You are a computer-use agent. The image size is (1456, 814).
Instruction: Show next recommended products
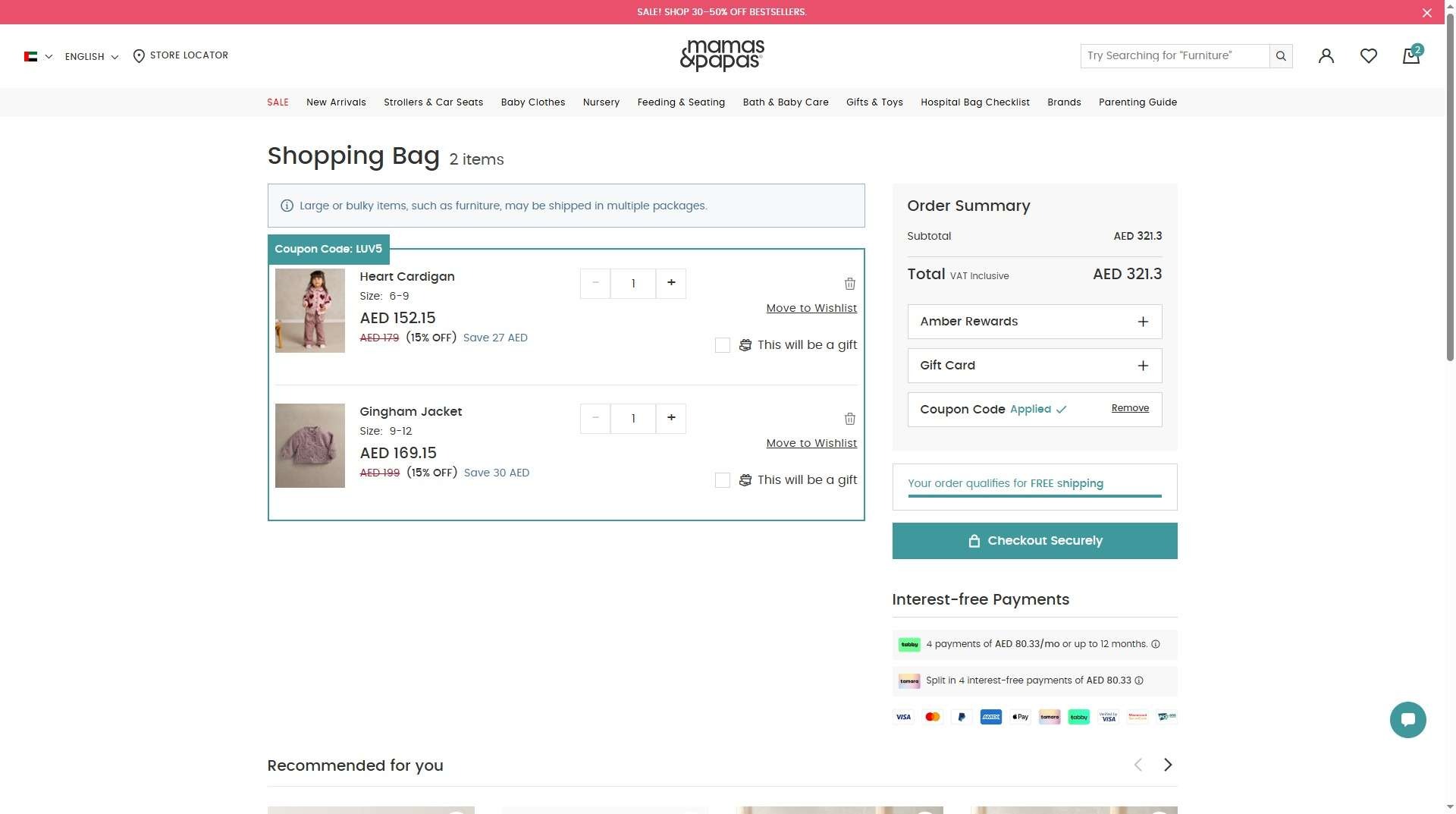pos(1168,765)
